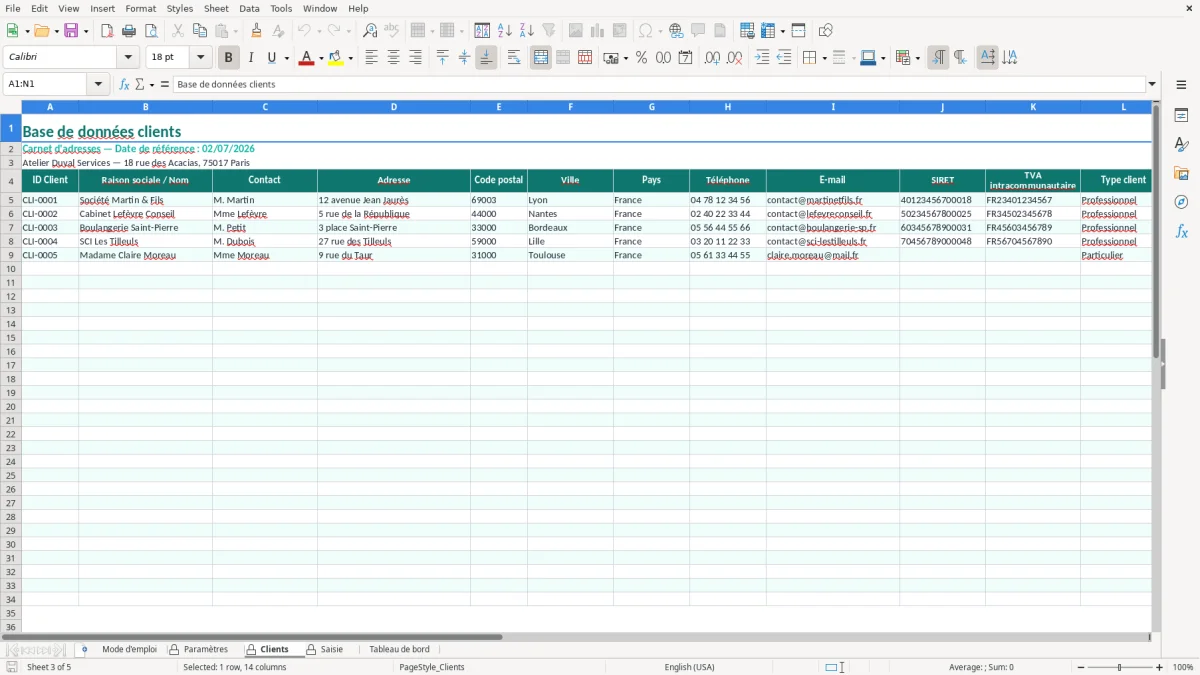Expand the formula bar
Viewport: 1200px width, 675px height.
[x=1152, y=84]
